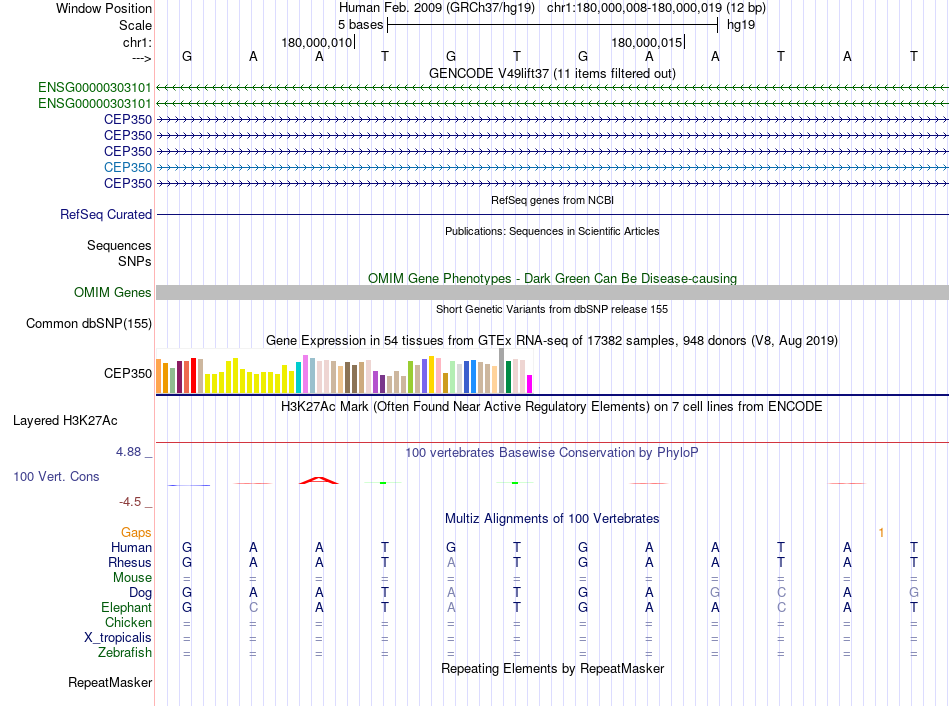The image size is (950, 706).
Task: Click the magenta bar in GTEx expression chart
Action: (529, 384)
